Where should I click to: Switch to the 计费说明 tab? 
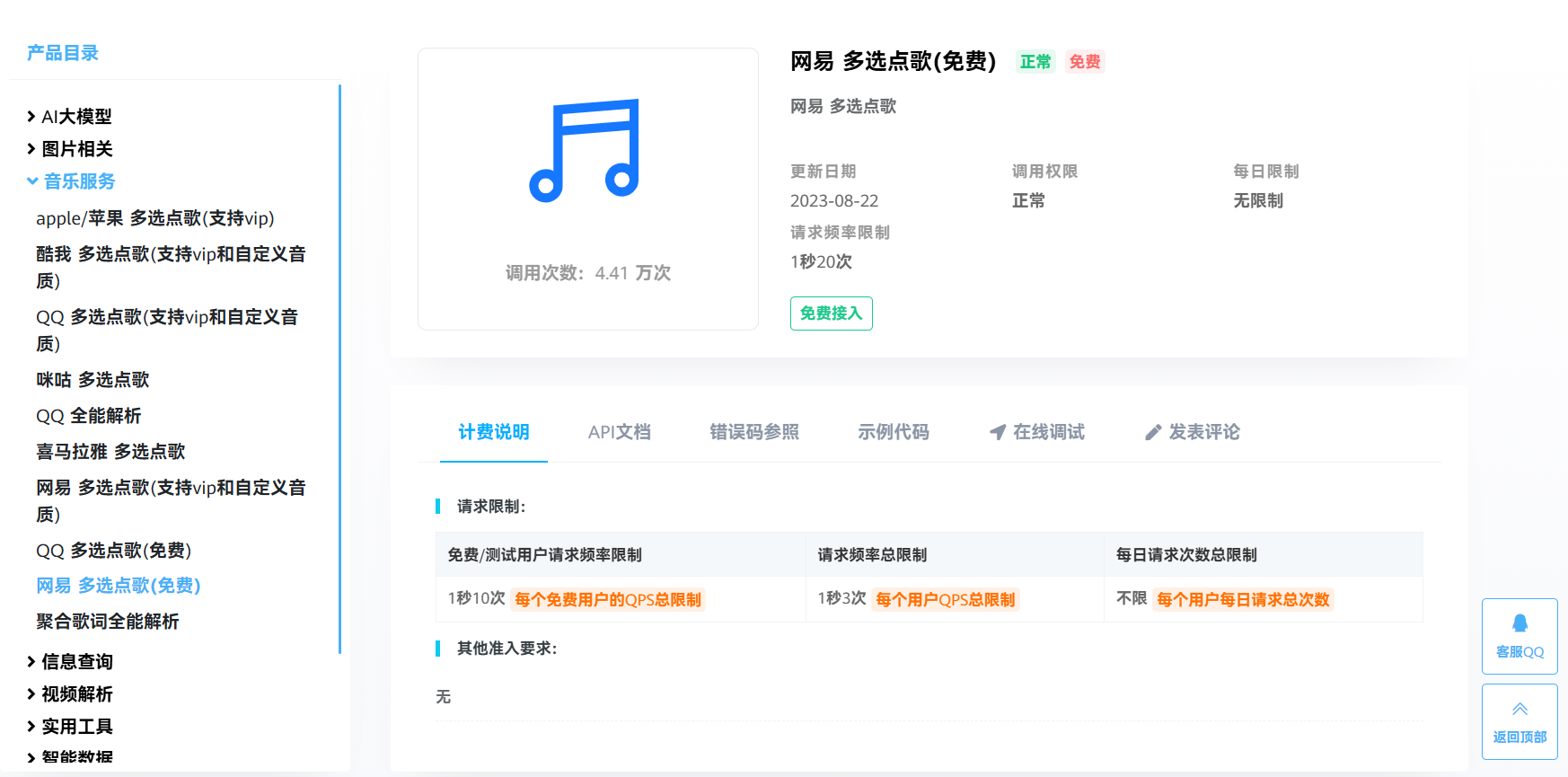point(494,432)
